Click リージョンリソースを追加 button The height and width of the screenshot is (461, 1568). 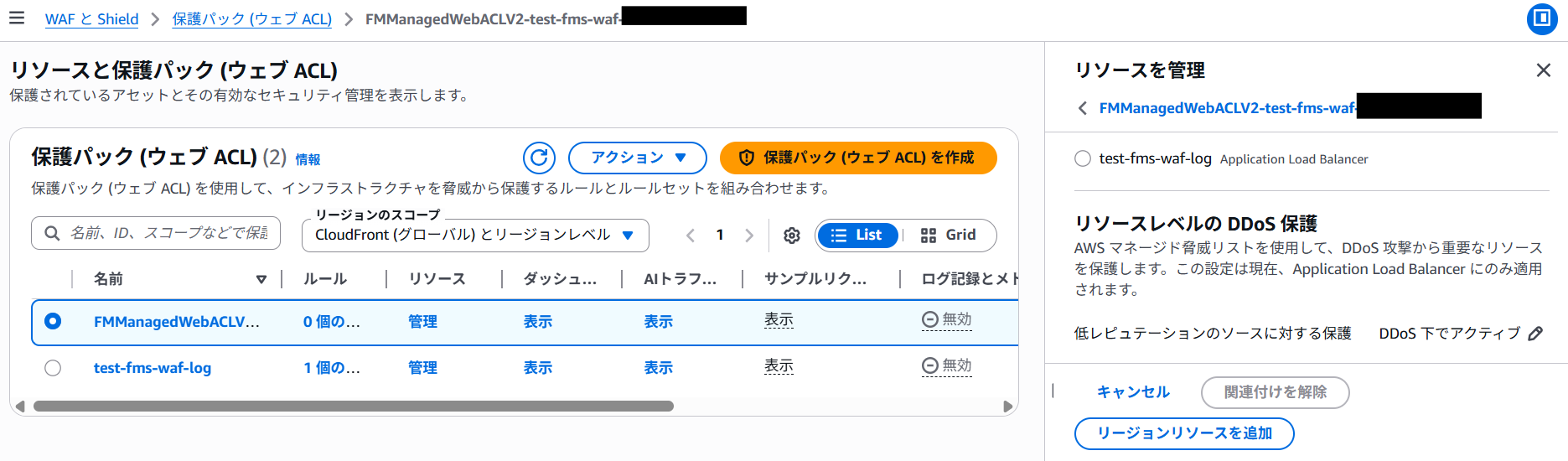point(1183,433)
